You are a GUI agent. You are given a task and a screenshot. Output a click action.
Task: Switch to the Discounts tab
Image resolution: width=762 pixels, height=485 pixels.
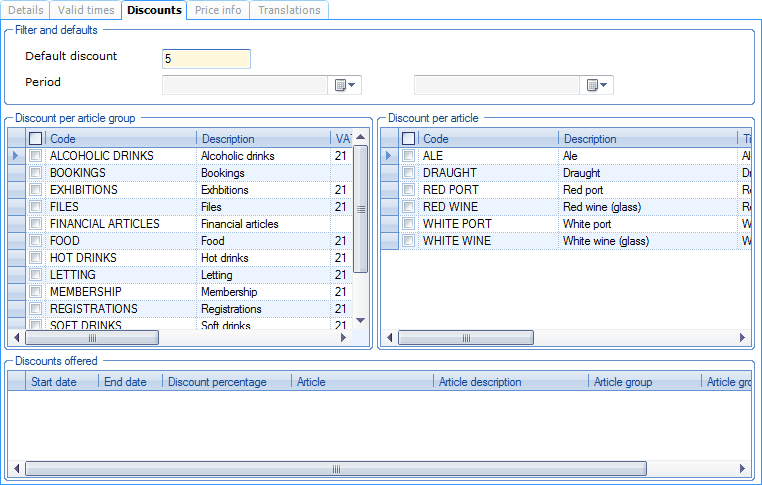154,10
